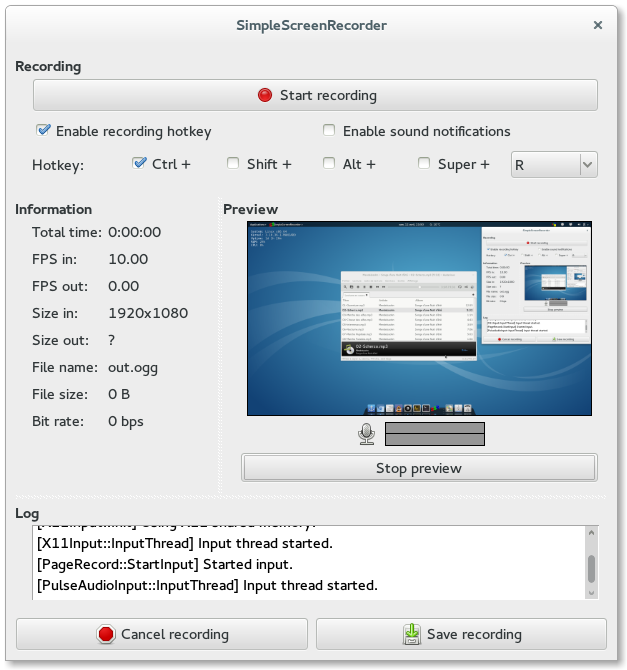Screen dimensions: 627x670
Task: Click the file name out.ogg
Action: point(132,368)
